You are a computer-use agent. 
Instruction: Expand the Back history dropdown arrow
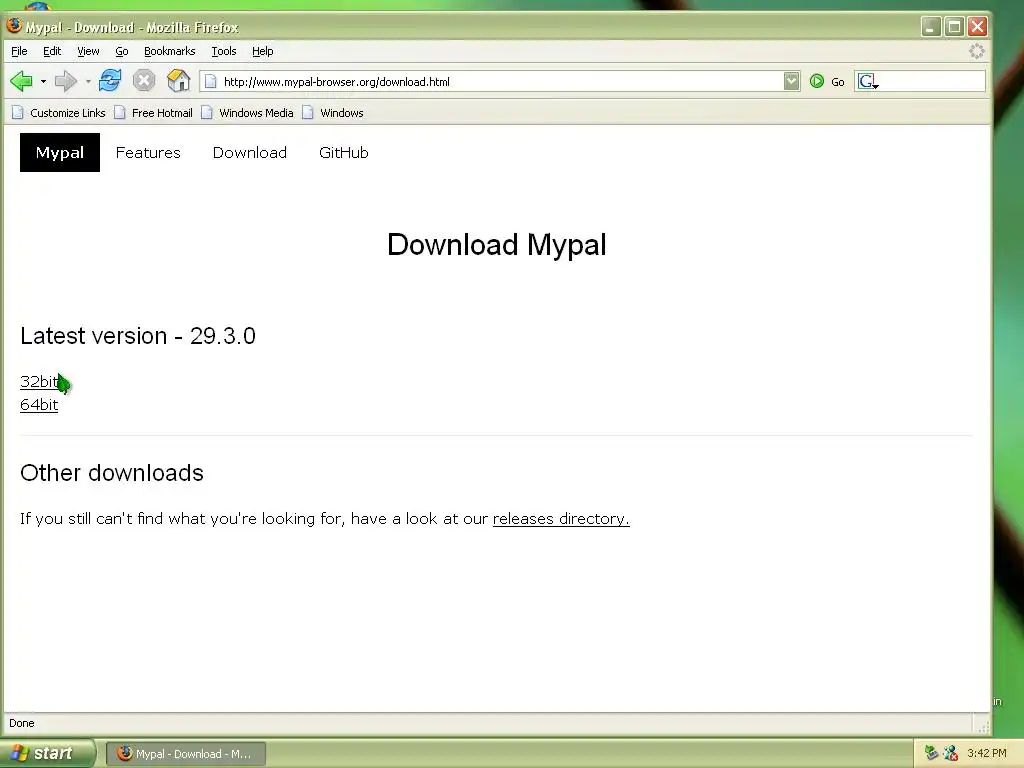43,82
